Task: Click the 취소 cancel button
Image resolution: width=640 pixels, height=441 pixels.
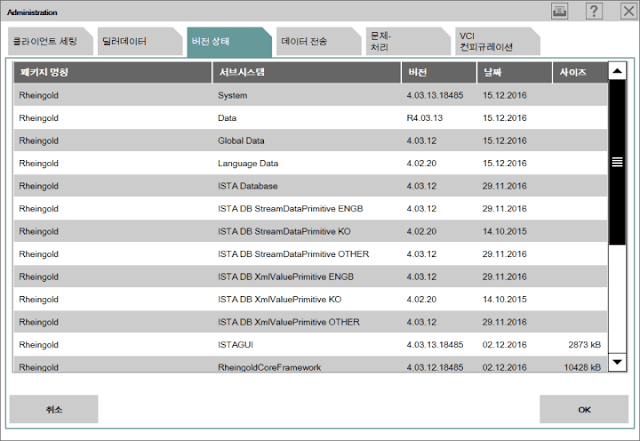Action: pos(54,409)
